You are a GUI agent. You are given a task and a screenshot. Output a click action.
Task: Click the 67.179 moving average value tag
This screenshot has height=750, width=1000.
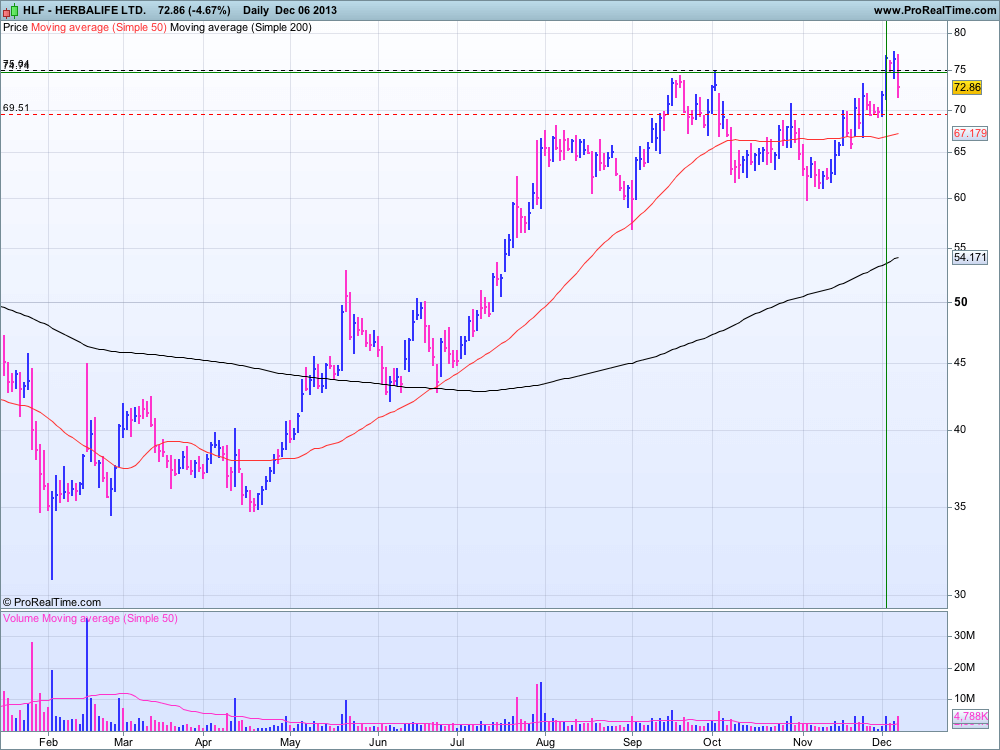970,133
